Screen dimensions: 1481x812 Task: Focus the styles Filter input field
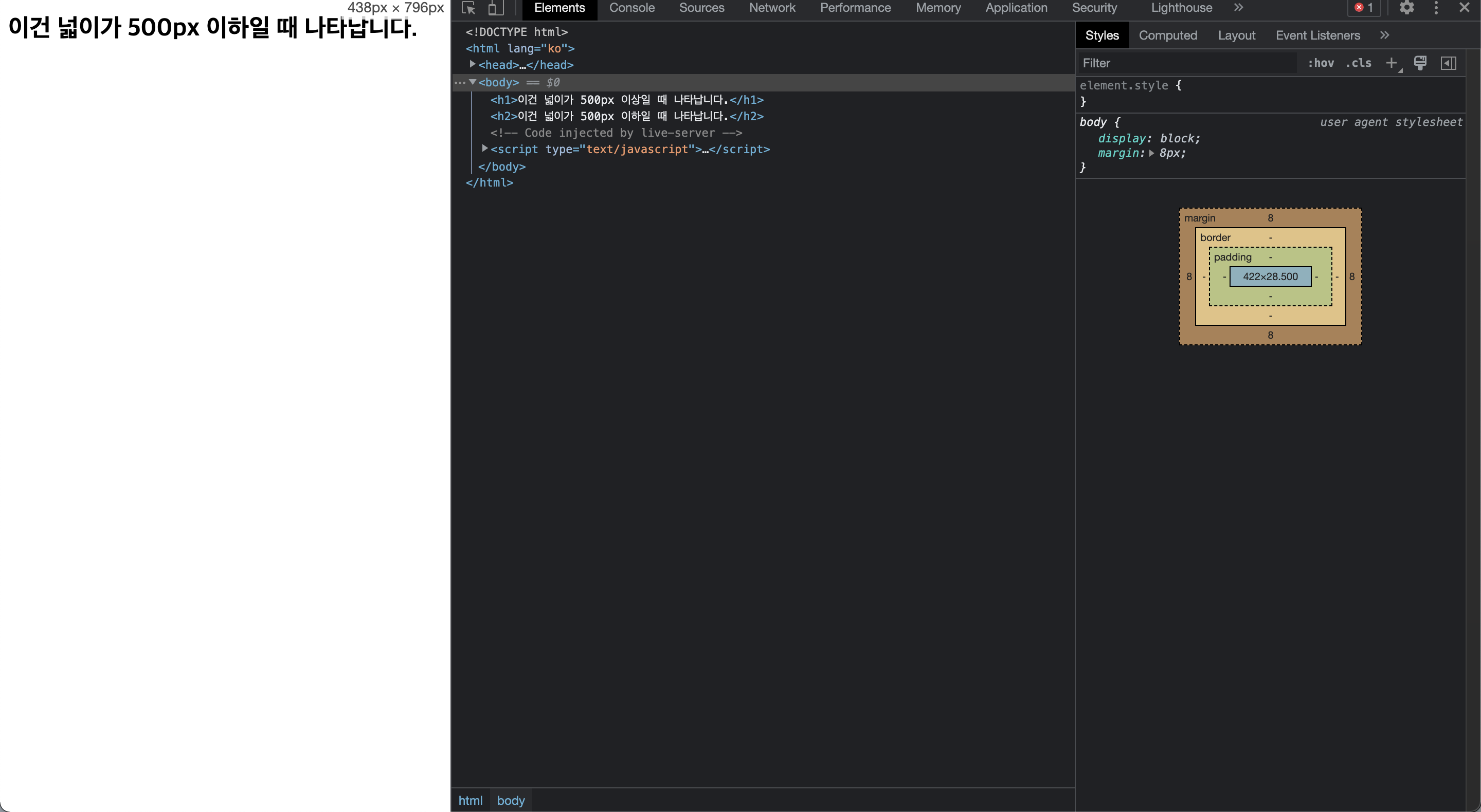point(1184,63)
